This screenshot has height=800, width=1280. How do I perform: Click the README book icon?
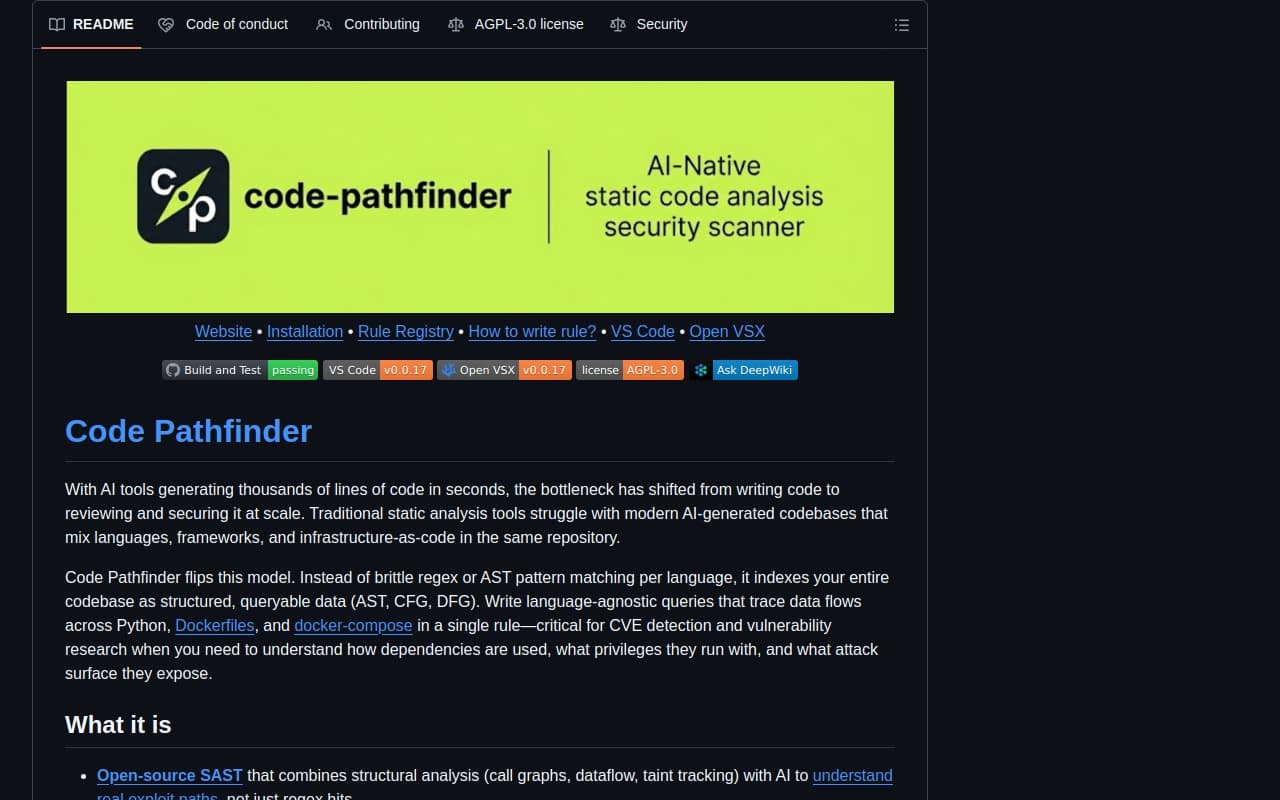click(x=57, y=24)
